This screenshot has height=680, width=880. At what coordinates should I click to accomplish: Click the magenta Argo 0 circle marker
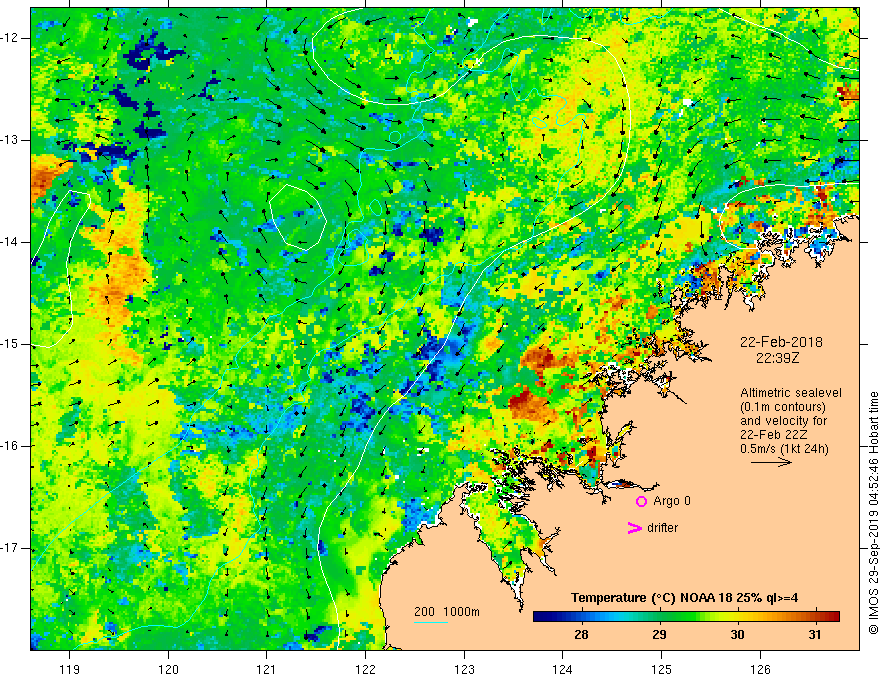[641, 501]
